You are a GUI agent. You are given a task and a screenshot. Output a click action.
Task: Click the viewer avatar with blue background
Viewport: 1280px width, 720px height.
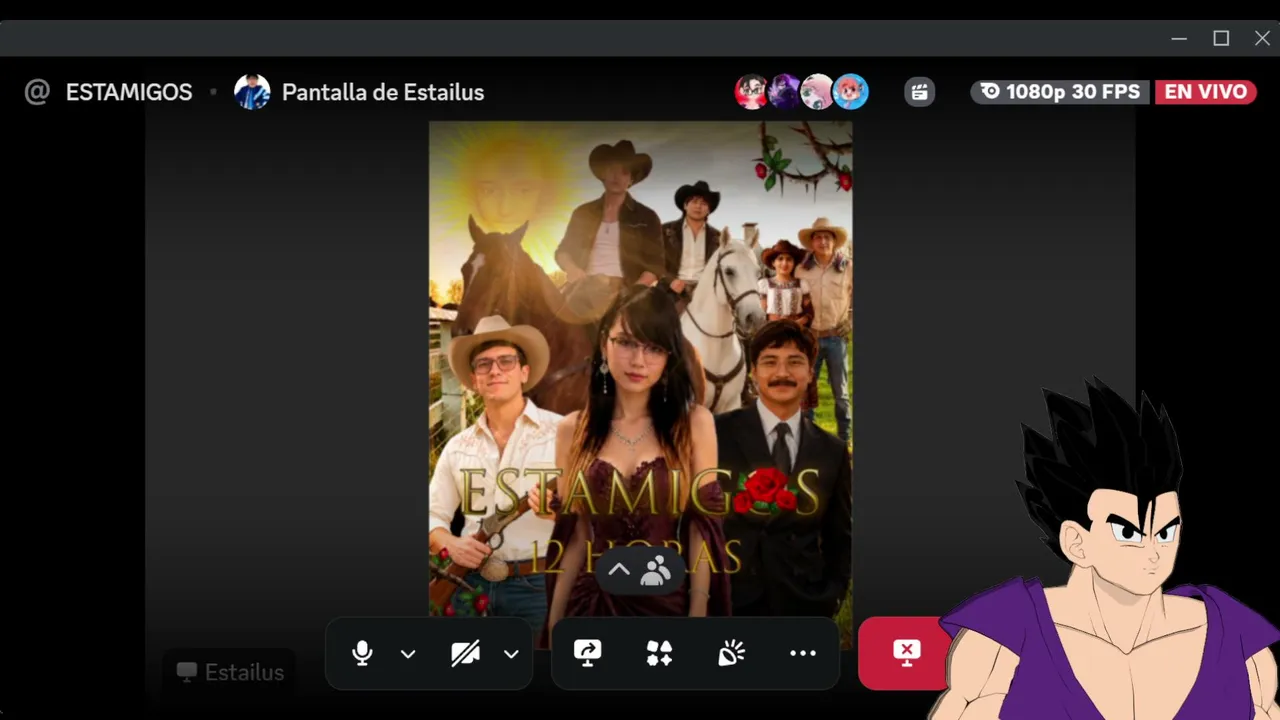click(x=851, y=92)
